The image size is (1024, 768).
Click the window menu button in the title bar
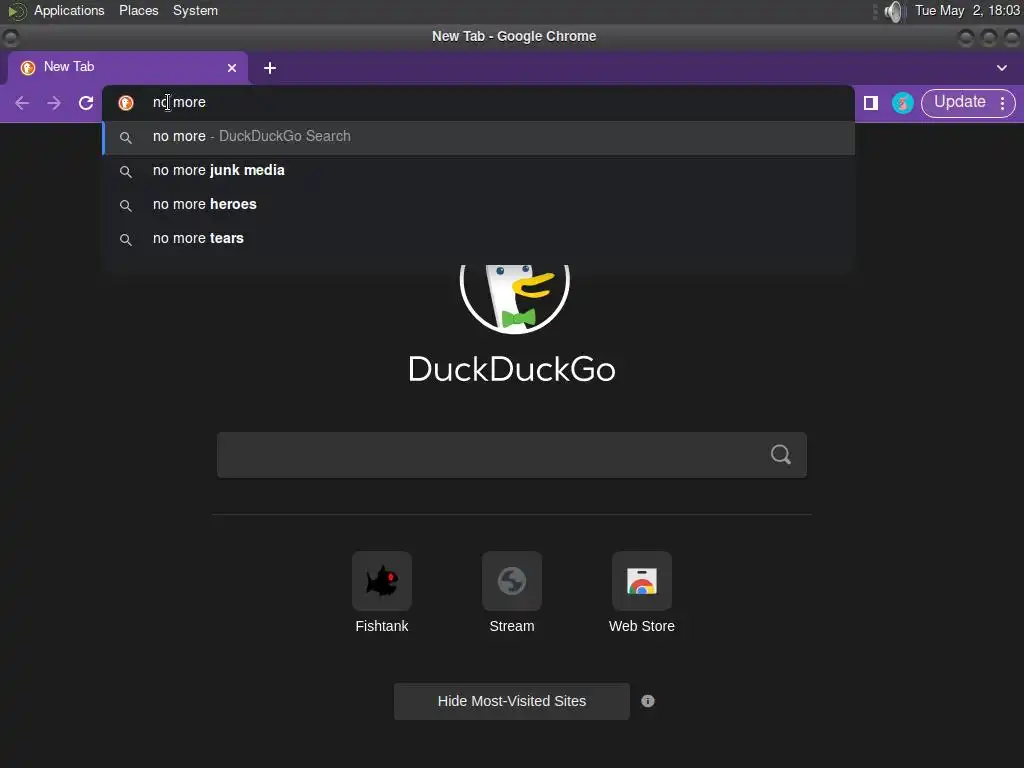(10, 38)
